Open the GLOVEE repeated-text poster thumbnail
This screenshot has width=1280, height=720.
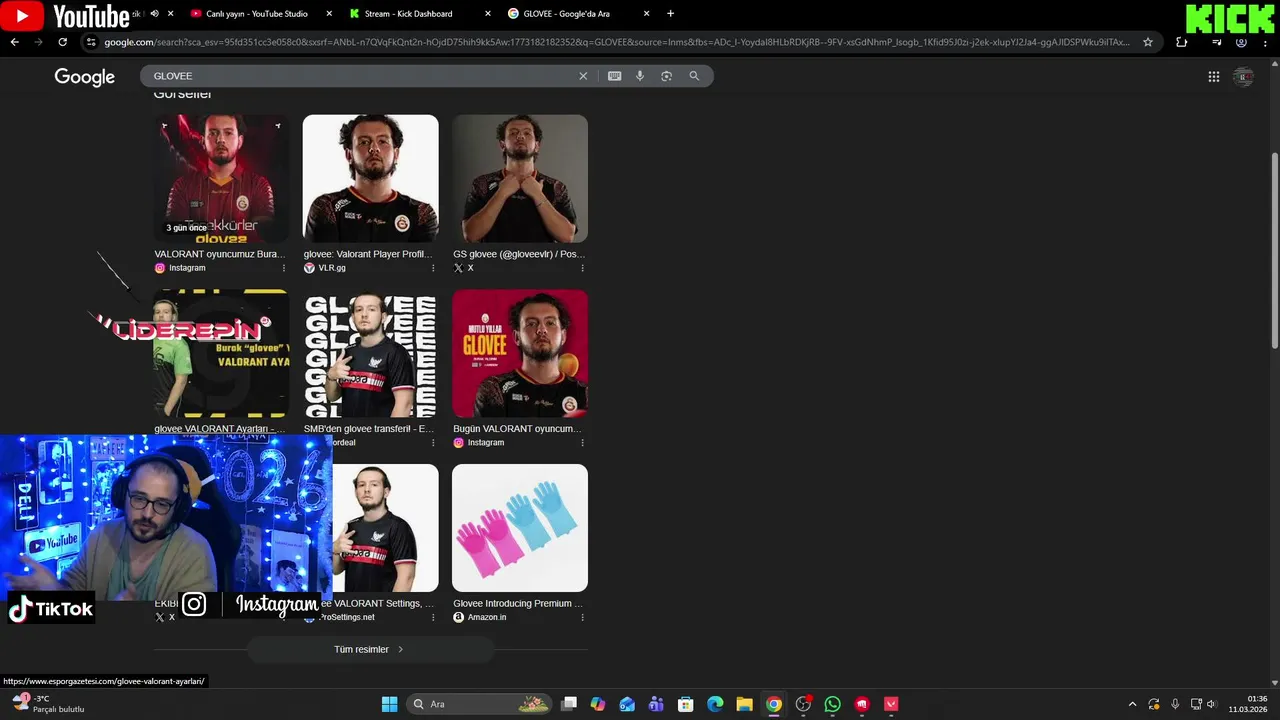(371, 353)
